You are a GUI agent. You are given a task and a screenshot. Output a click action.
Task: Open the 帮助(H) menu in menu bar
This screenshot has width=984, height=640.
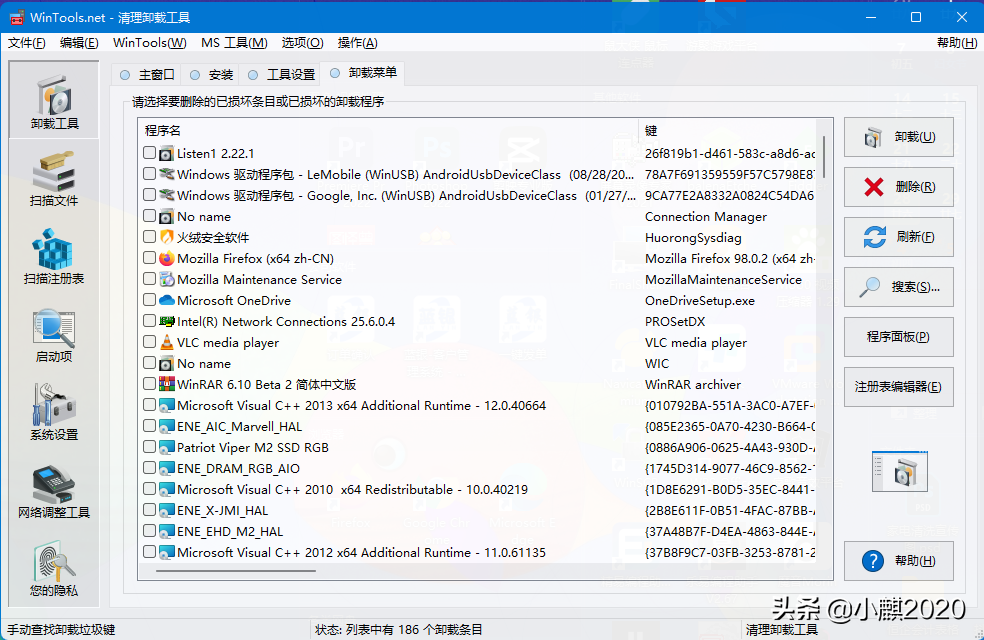click(957, 43)
